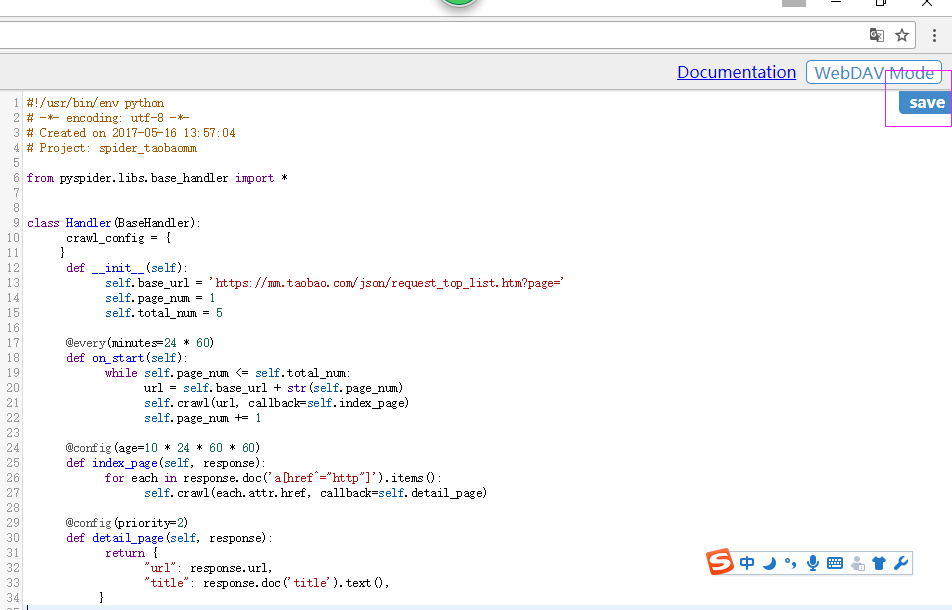
Task: Start voice input with microphone icon
Action: click(x=812, y=563)
